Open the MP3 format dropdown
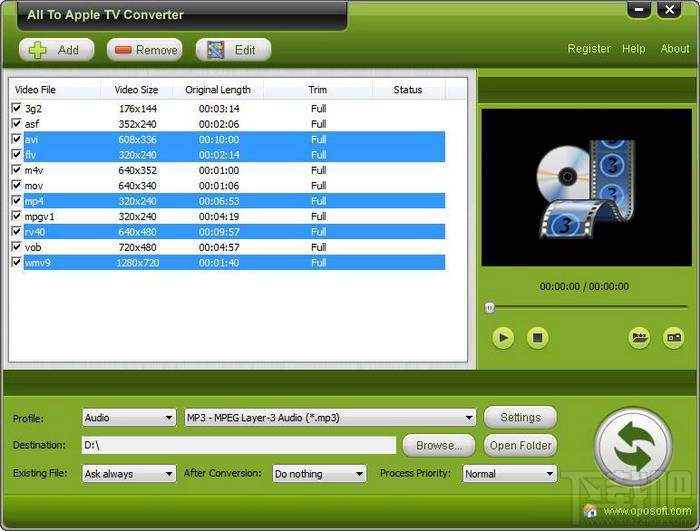 [x=330, y=418]
